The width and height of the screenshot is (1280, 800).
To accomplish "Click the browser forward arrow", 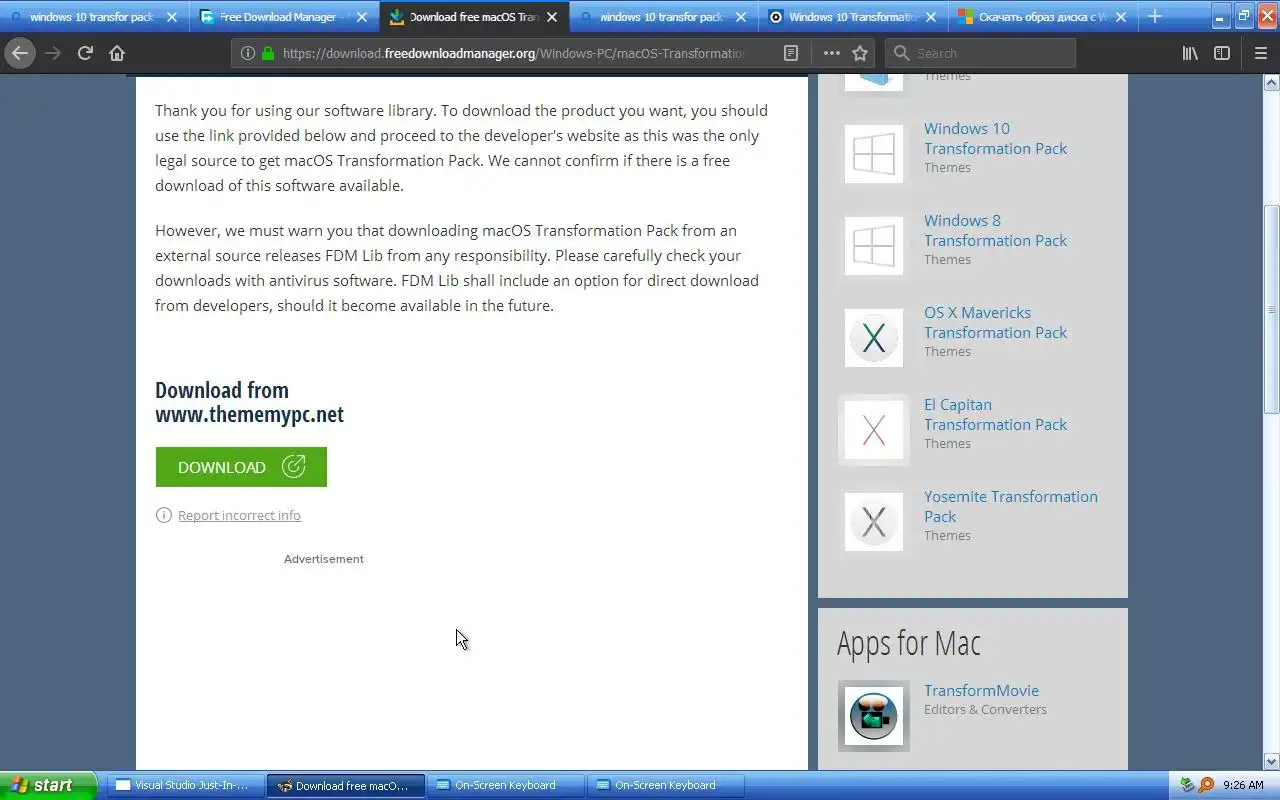I will (x=53, y=53).
